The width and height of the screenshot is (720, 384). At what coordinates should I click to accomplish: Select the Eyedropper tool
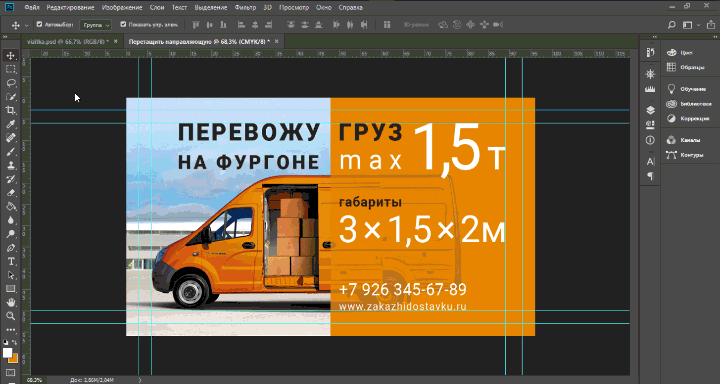point(11,124)
